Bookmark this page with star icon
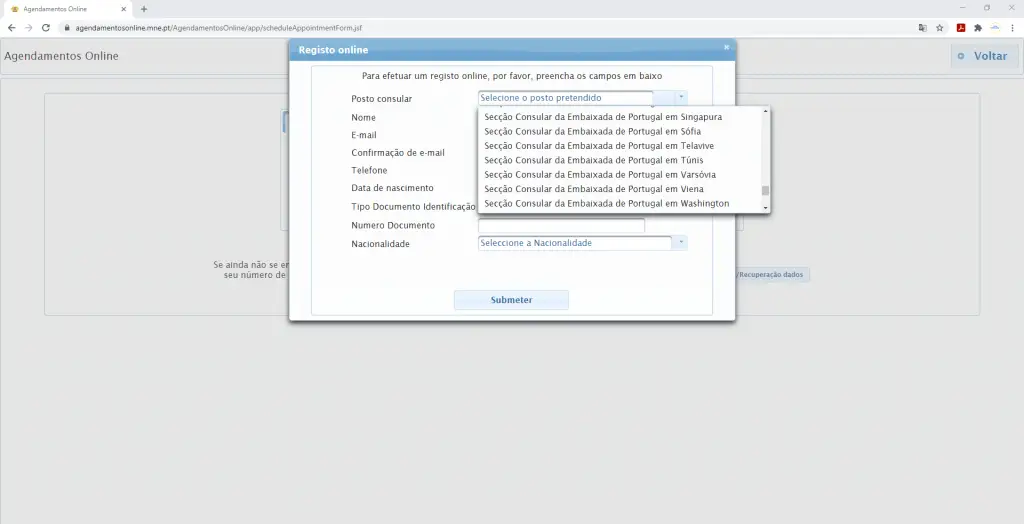Viewport: 1024px width, 524px height. (x=940, y=28)
